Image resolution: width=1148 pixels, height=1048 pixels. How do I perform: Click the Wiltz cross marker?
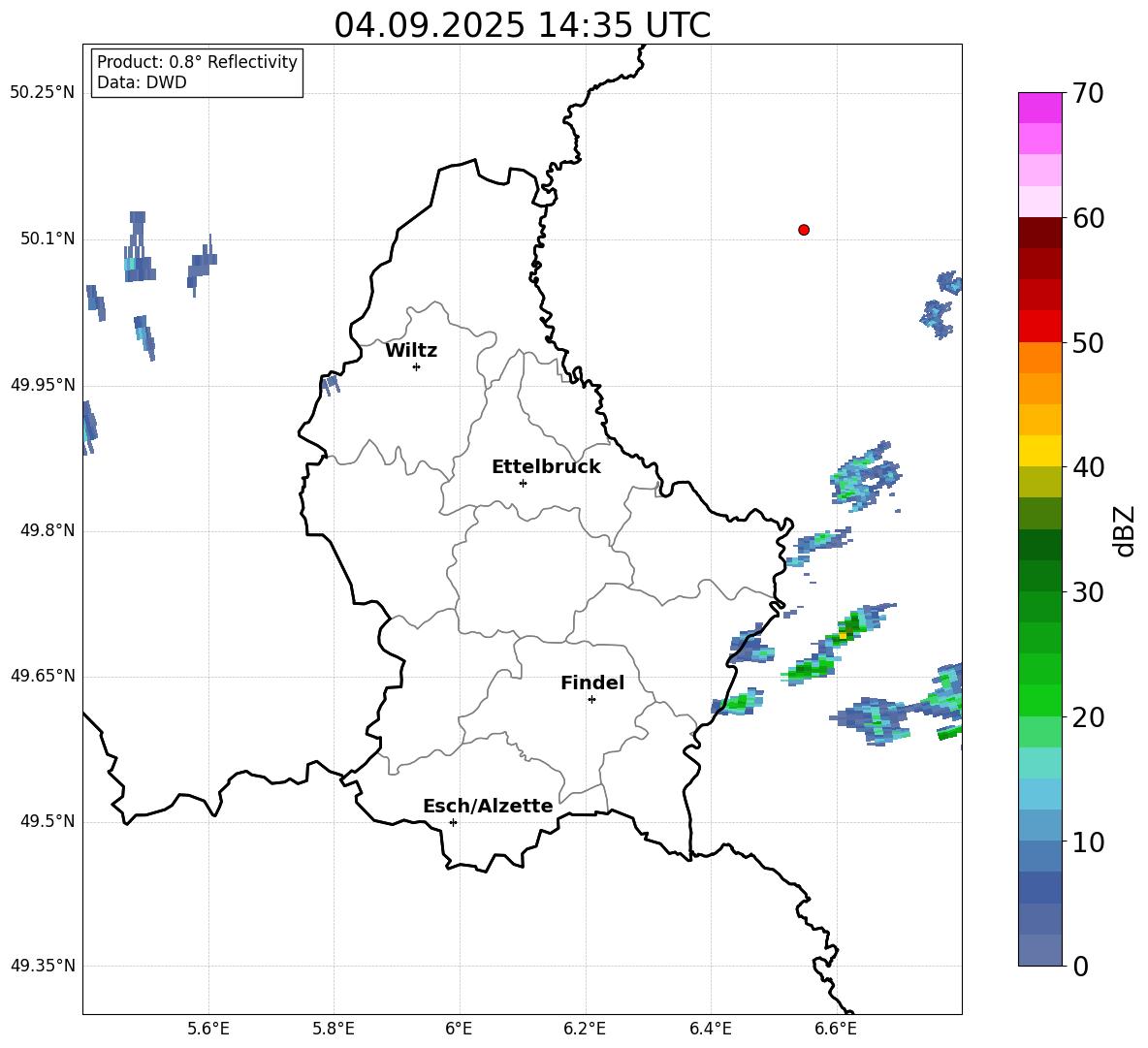pyautogui.click(x=417, y=366)
